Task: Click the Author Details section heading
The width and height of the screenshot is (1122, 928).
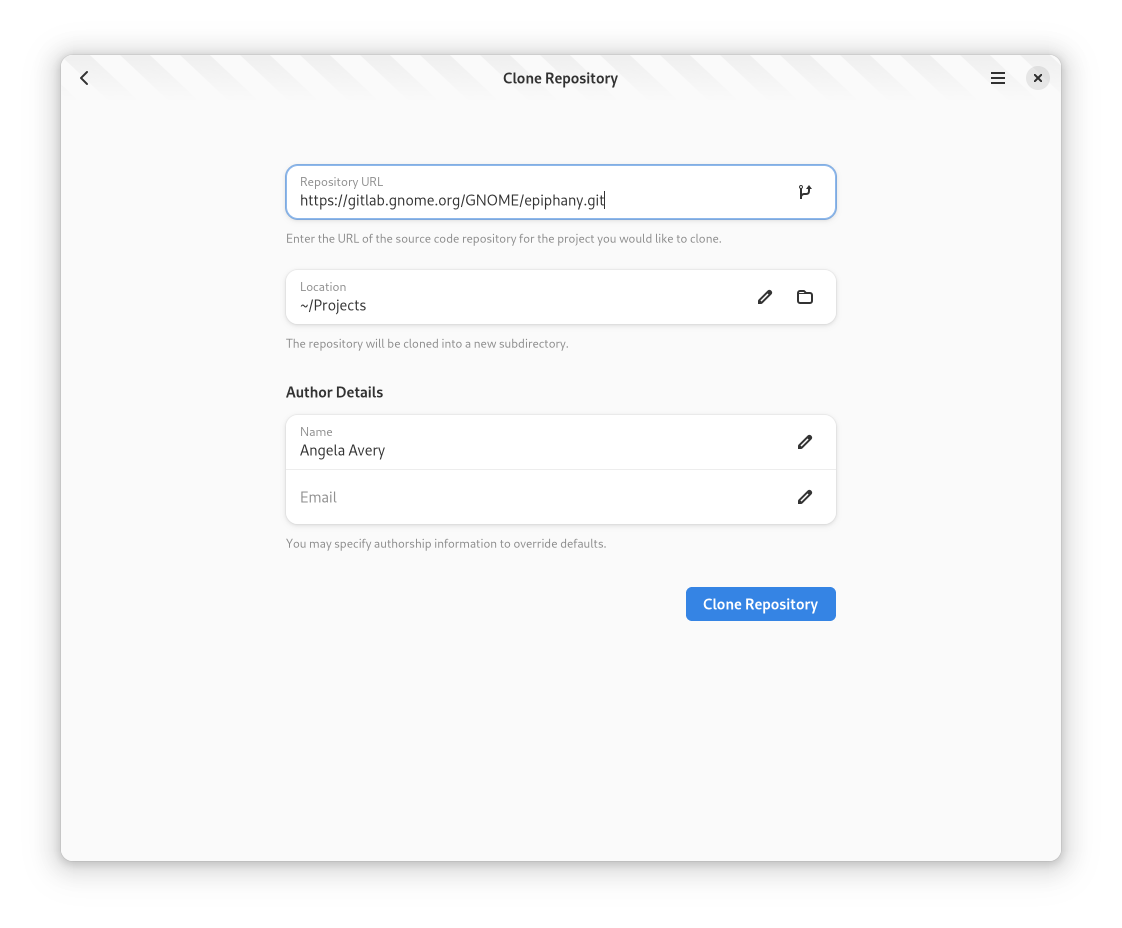Action: 334,393
